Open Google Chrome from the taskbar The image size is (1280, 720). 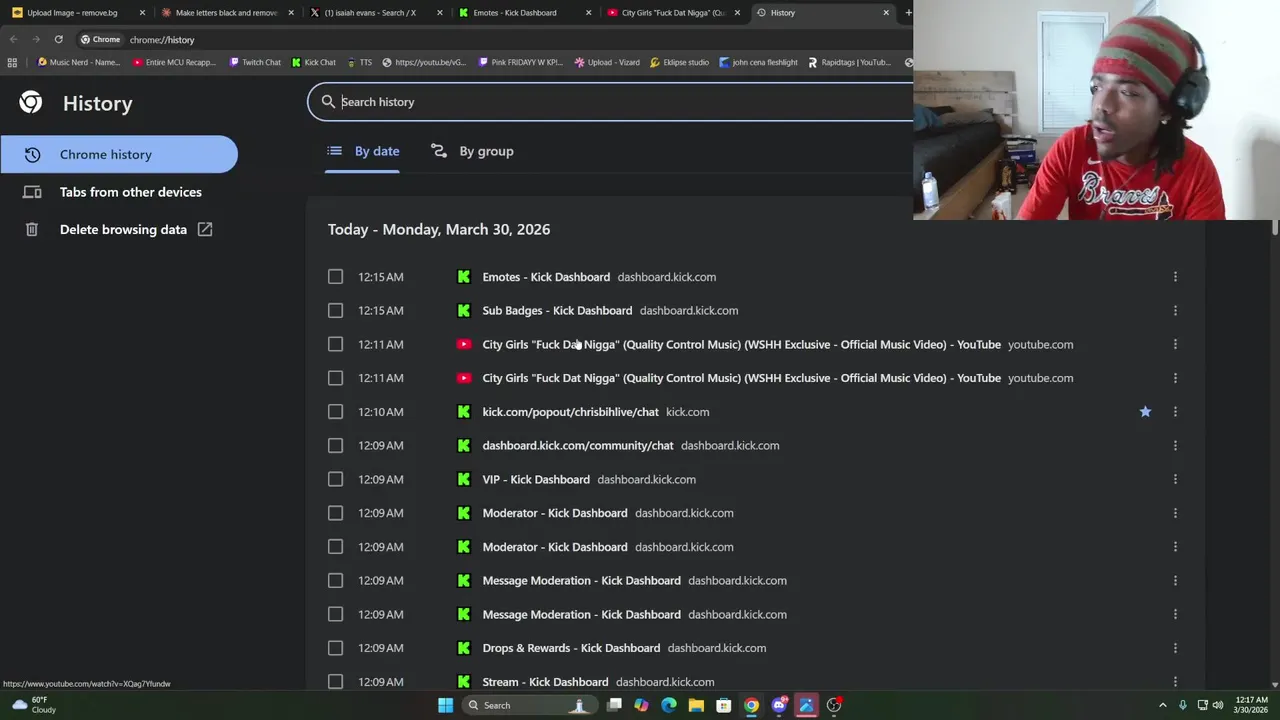751,705
